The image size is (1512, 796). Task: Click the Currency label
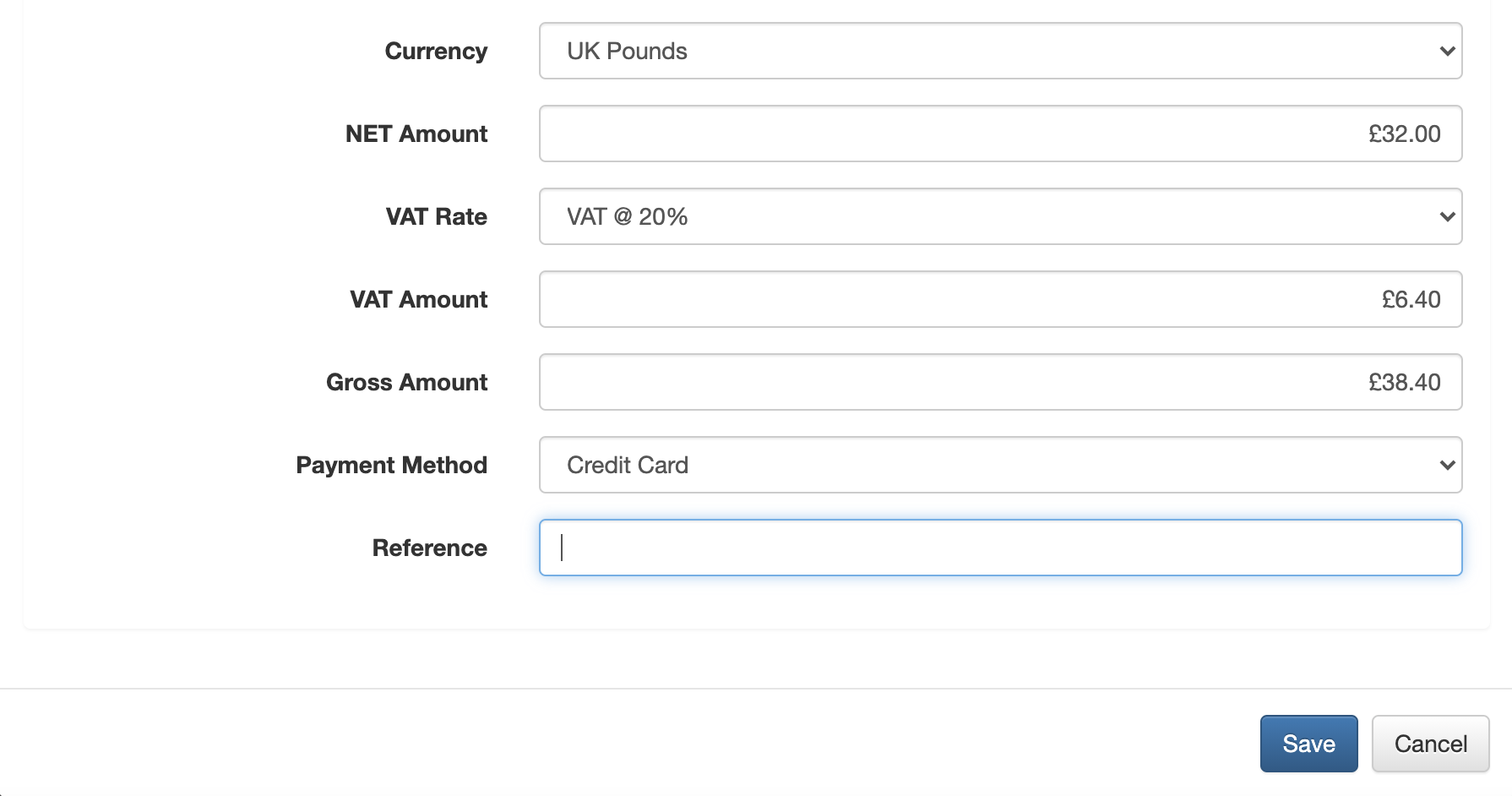436,52
